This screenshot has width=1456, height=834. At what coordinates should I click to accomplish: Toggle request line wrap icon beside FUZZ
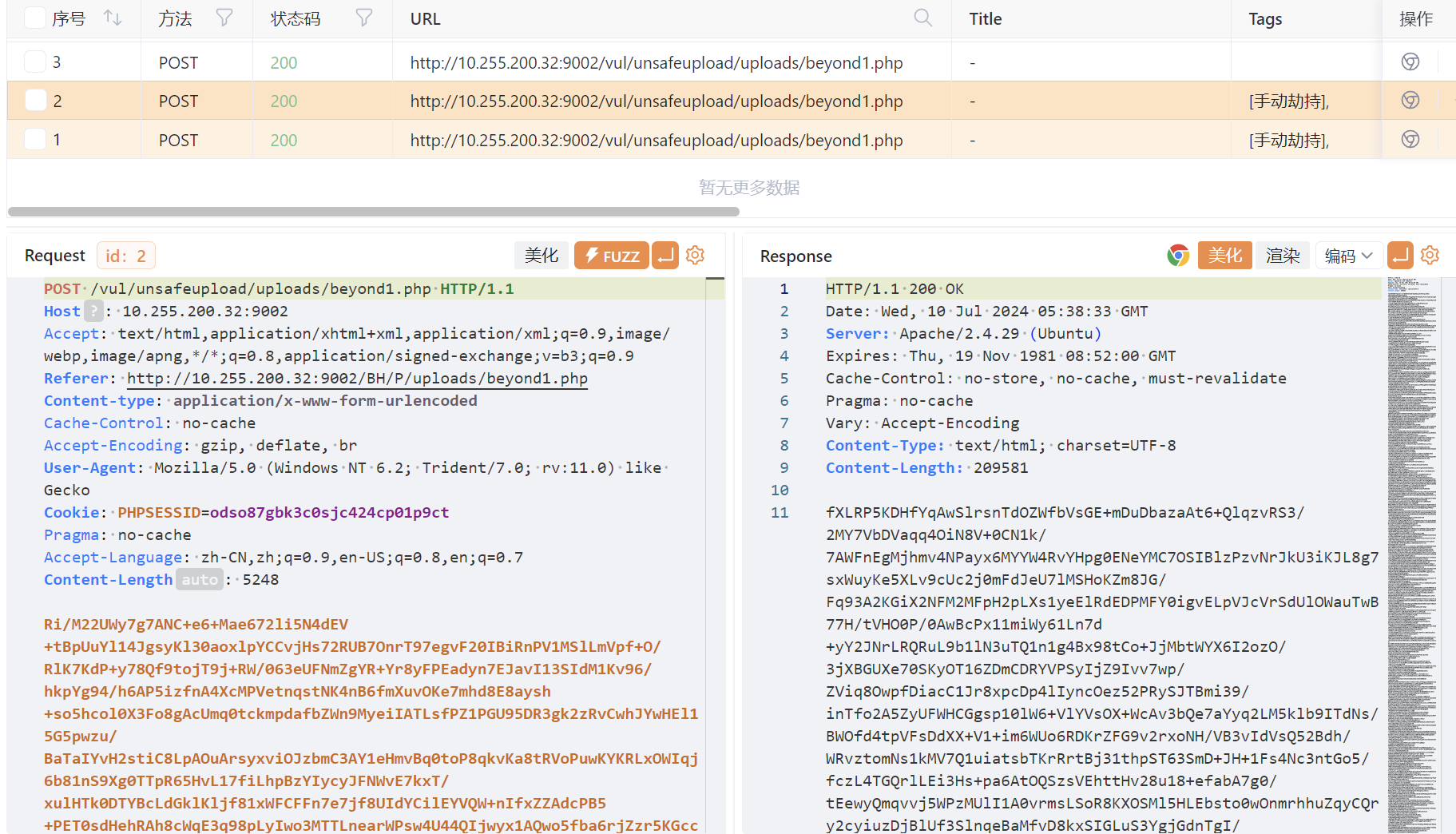665,256
